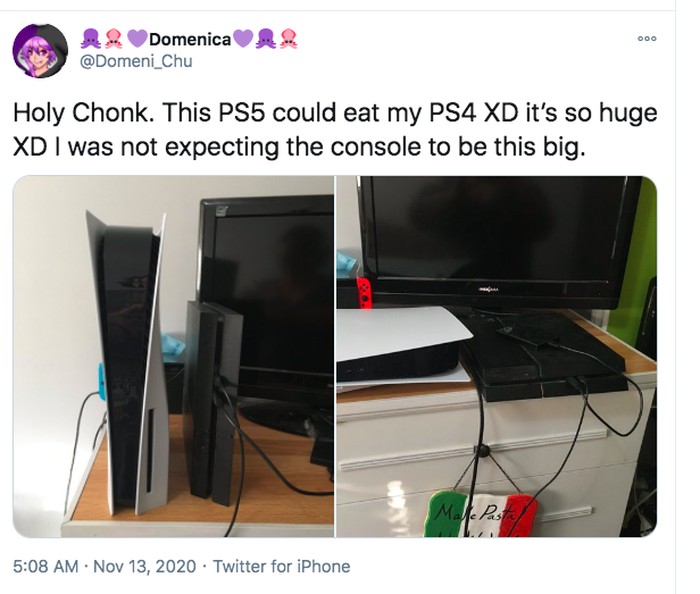Screen dimensions: 700x594
Task: Open Domenica's profile avatar
Action: pos(40,51)
